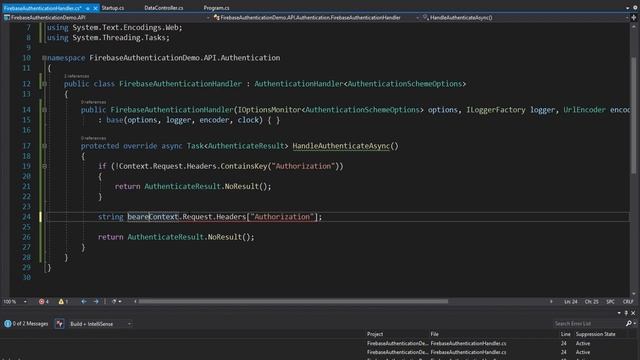
Task: Navigate backward with the left arrow
Action: pyautogui.click(x=84, y=302)
